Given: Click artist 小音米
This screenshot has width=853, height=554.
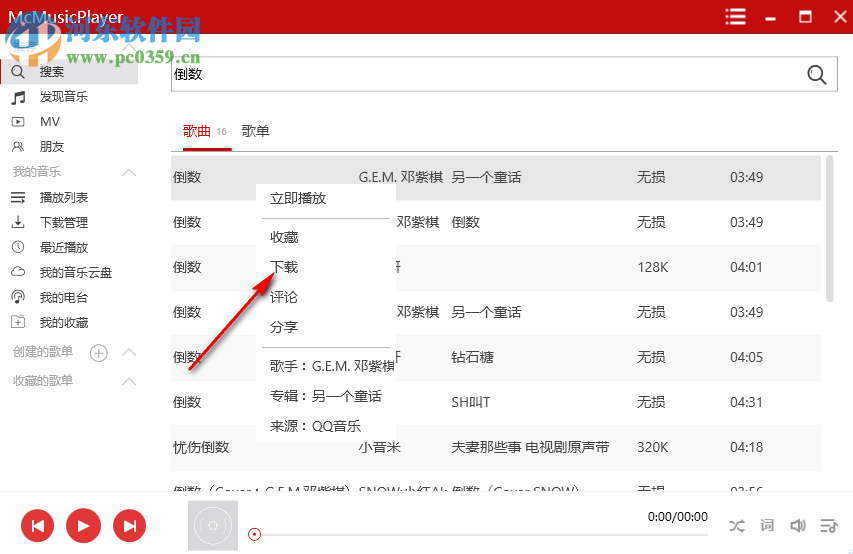Looking at the screenshot, I should (380, 447).
